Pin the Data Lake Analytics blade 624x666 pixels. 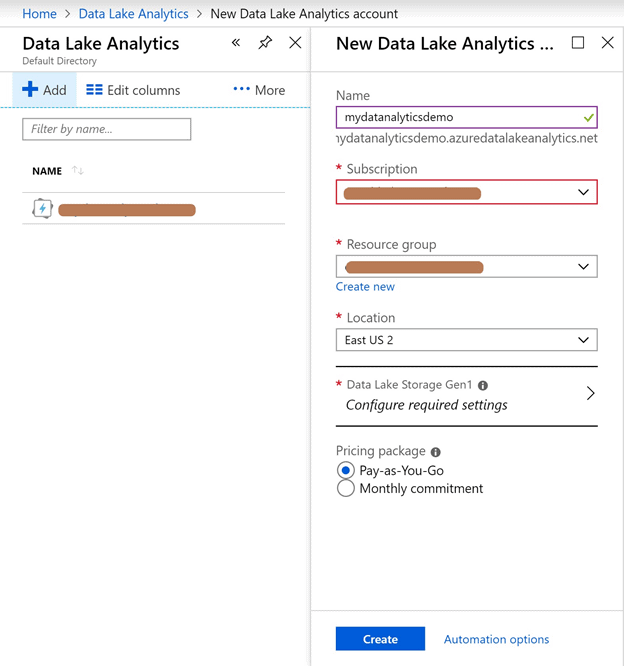(265, 42)
